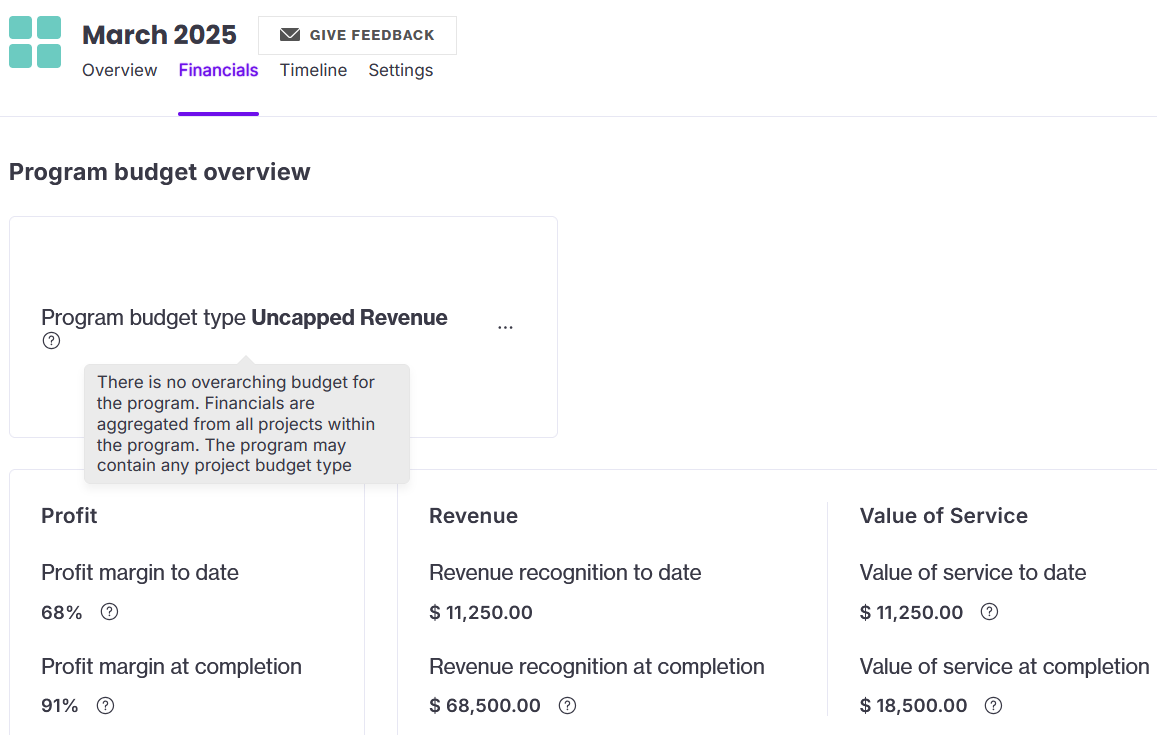Screen dimensions: 1157x736
Task: Click help icon beside $ 68,500.00 revenue
Action: coord(567,706)
